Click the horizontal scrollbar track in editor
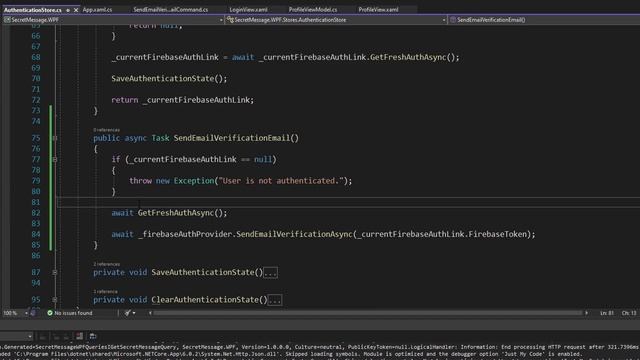640x360 pixels. [x=368, y=313]
